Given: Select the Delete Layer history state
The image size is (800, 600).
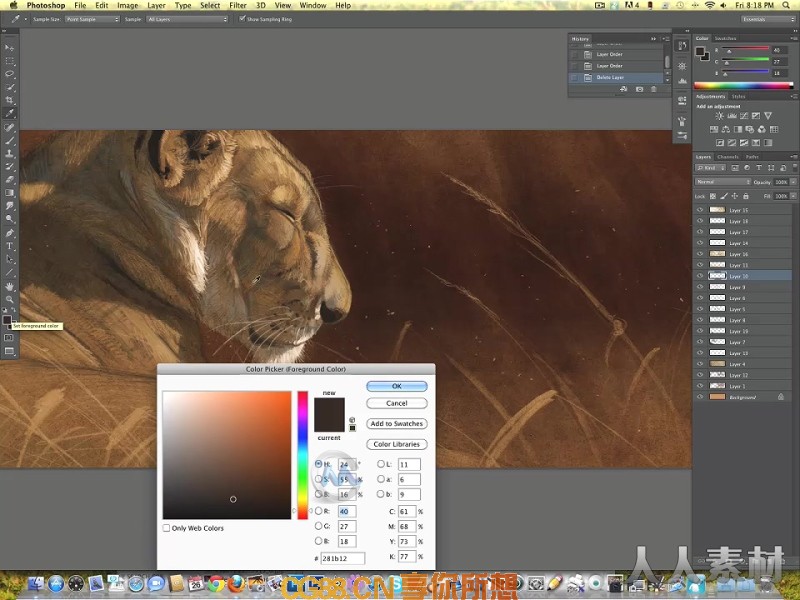Looking at the screenshot, I should pyautogui.click(x=616, y=78).
